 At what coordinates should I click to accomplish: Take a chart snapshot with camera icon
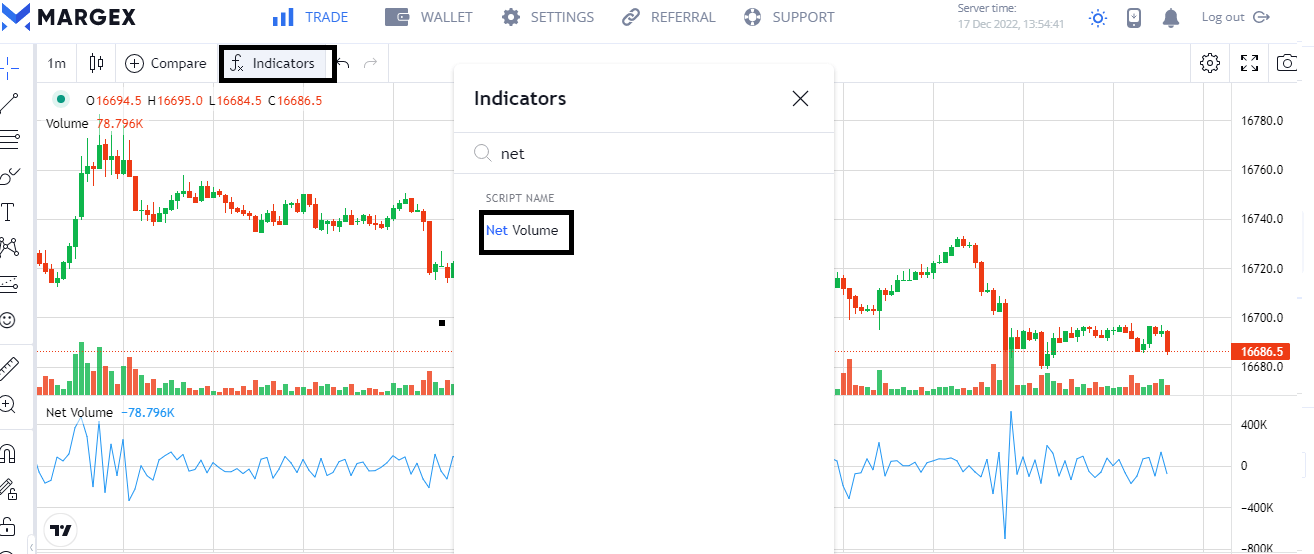click(x=1286, y=63)
